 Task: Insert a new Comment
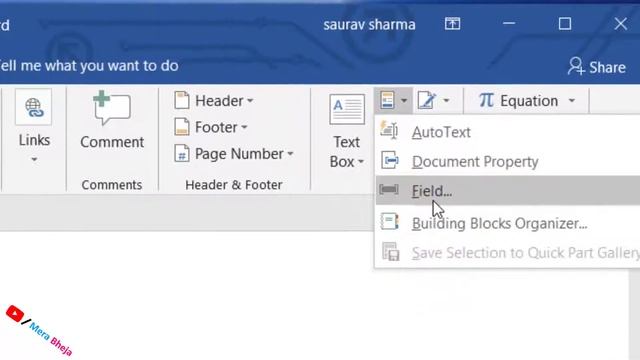click(x=112, y=120)
